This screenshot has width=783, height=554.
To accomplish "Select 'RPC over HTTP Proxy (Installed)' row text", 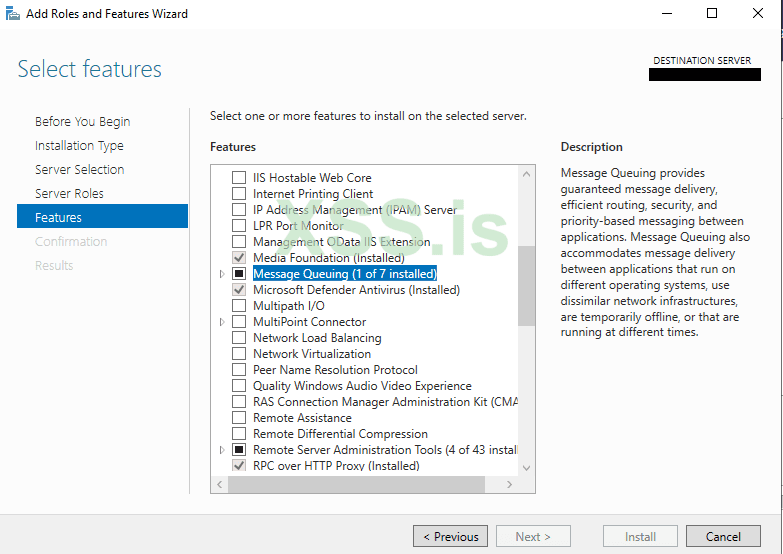I will coord(336,466).
